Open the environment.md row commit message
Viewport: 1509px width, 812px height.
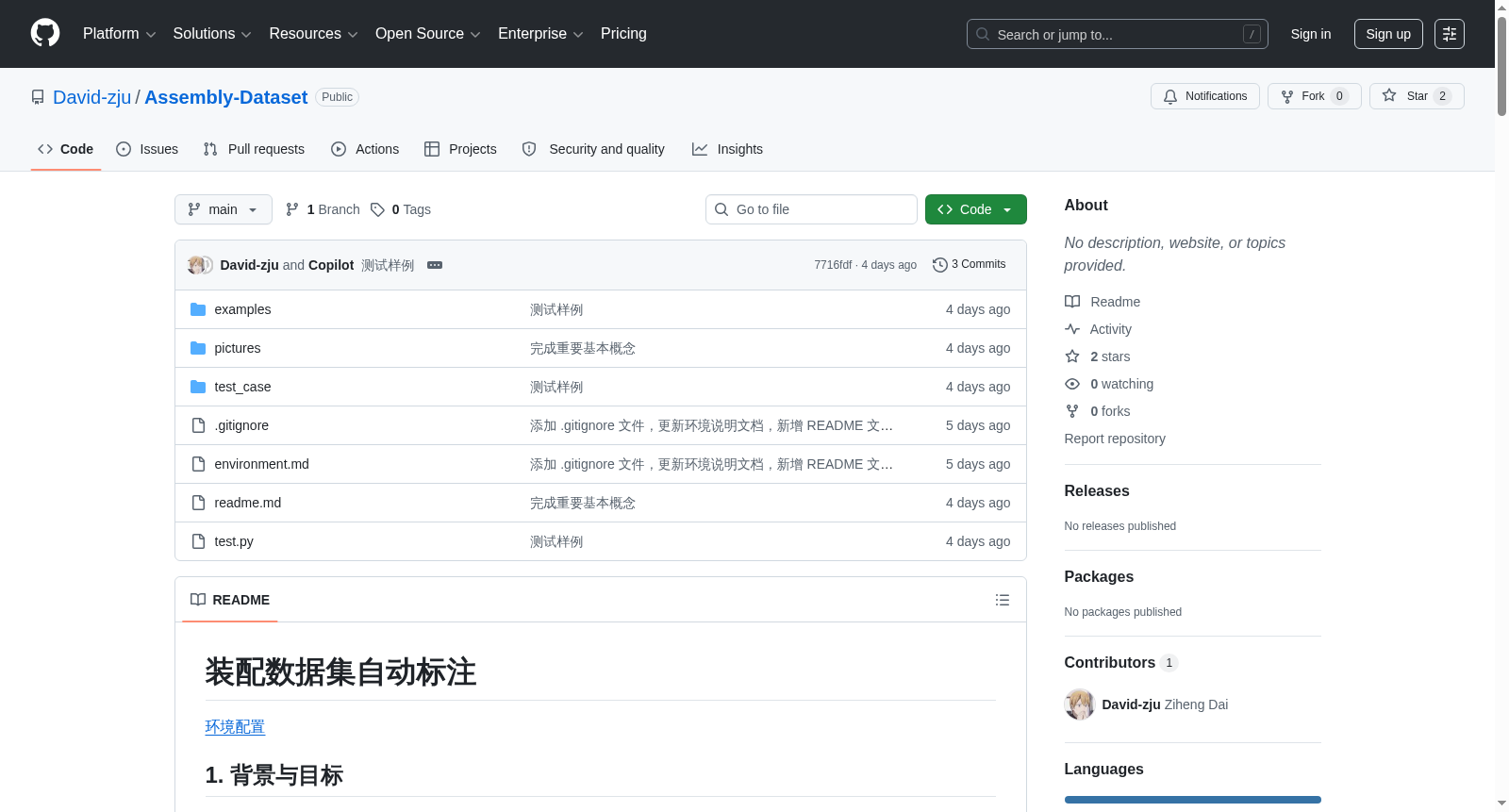[x=711, y=464]
